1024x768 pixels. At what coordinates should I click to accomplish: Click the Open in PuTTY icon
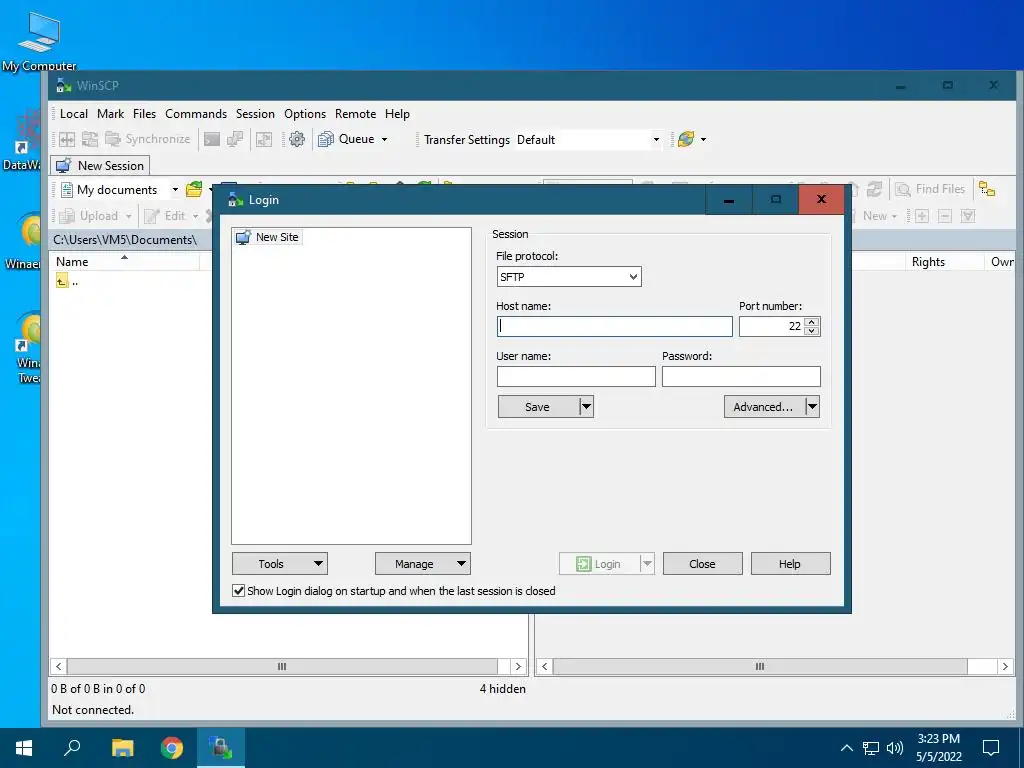point(235,139)
